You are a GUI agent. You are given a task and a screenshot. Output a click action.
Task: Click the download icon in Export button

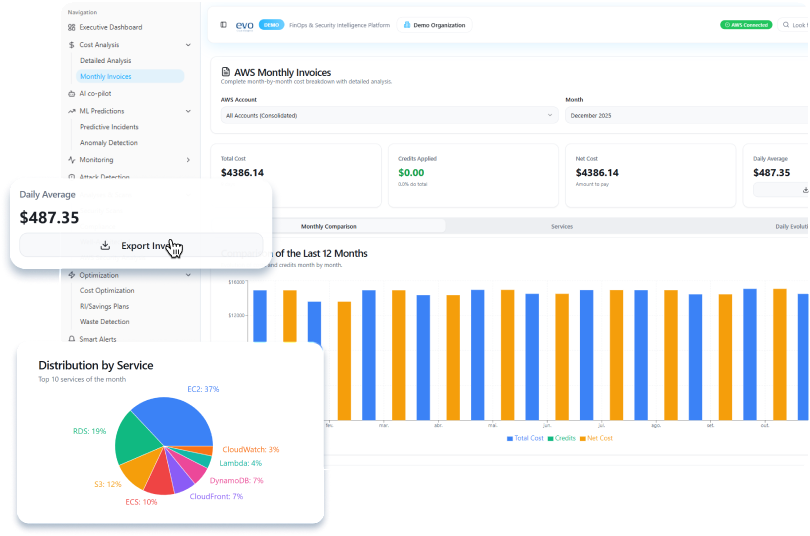click(x=105, y=245)
